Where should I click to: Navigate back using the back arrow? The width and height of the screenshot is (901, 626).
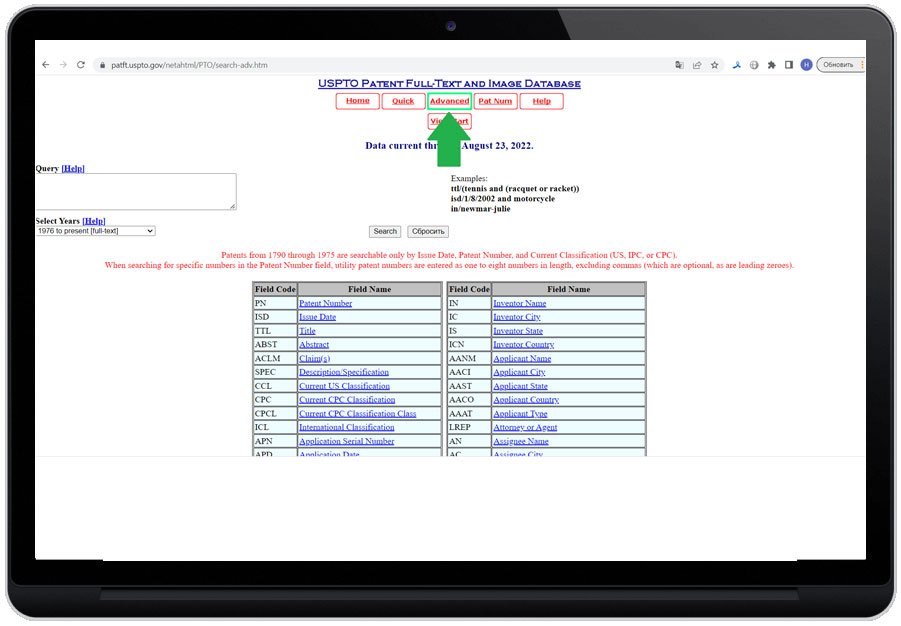(x=46, y=64)
